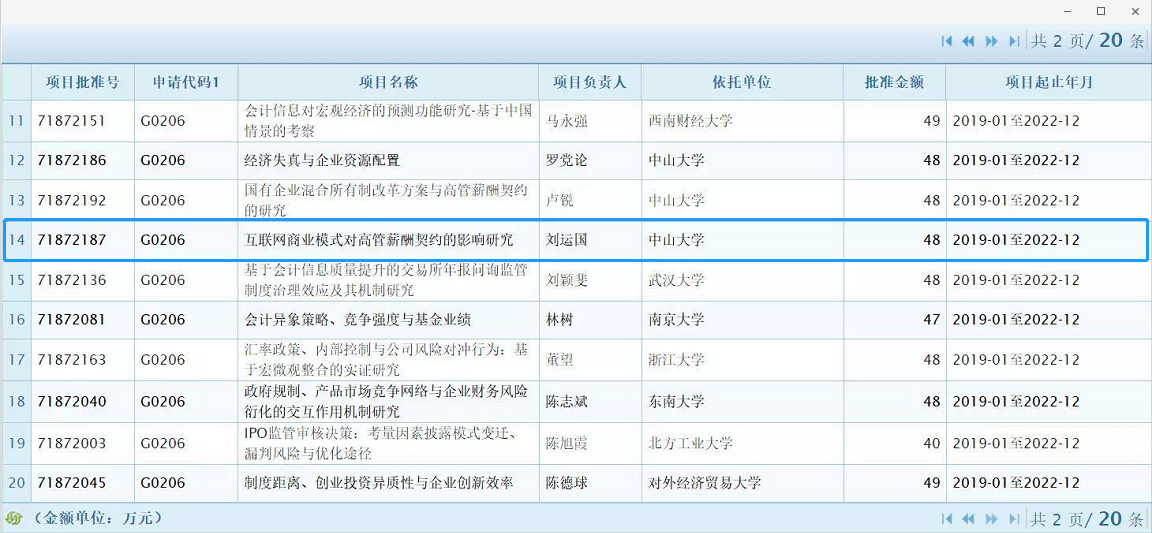
Task: Go to previous page using the bottom pager
Action: pyautogui.click(x=968, y=519)
